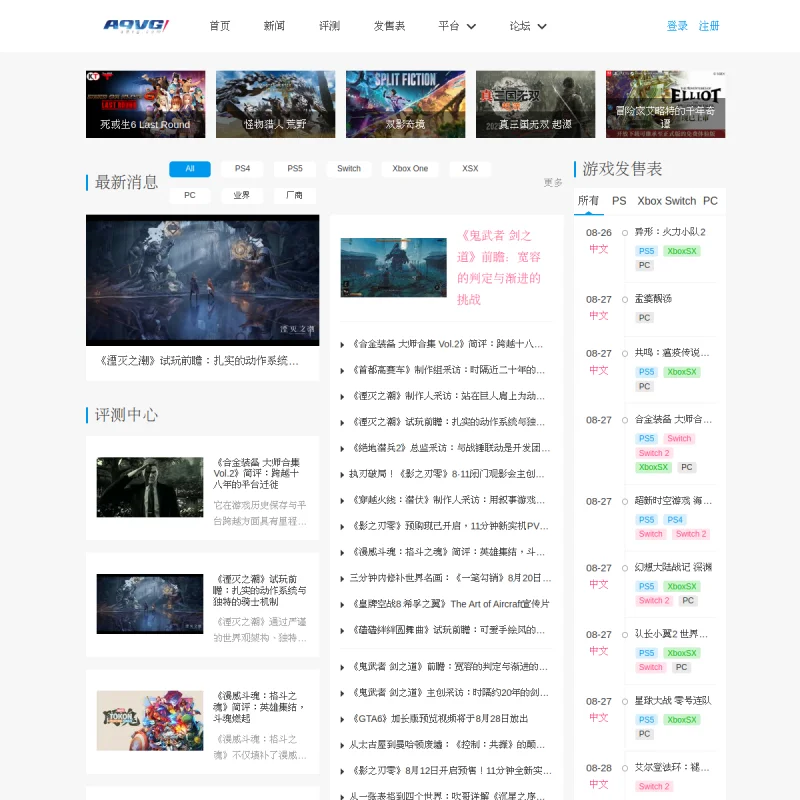Open the 鬼武者 剑之道 preview thumbnail

(x=393, y=267)
